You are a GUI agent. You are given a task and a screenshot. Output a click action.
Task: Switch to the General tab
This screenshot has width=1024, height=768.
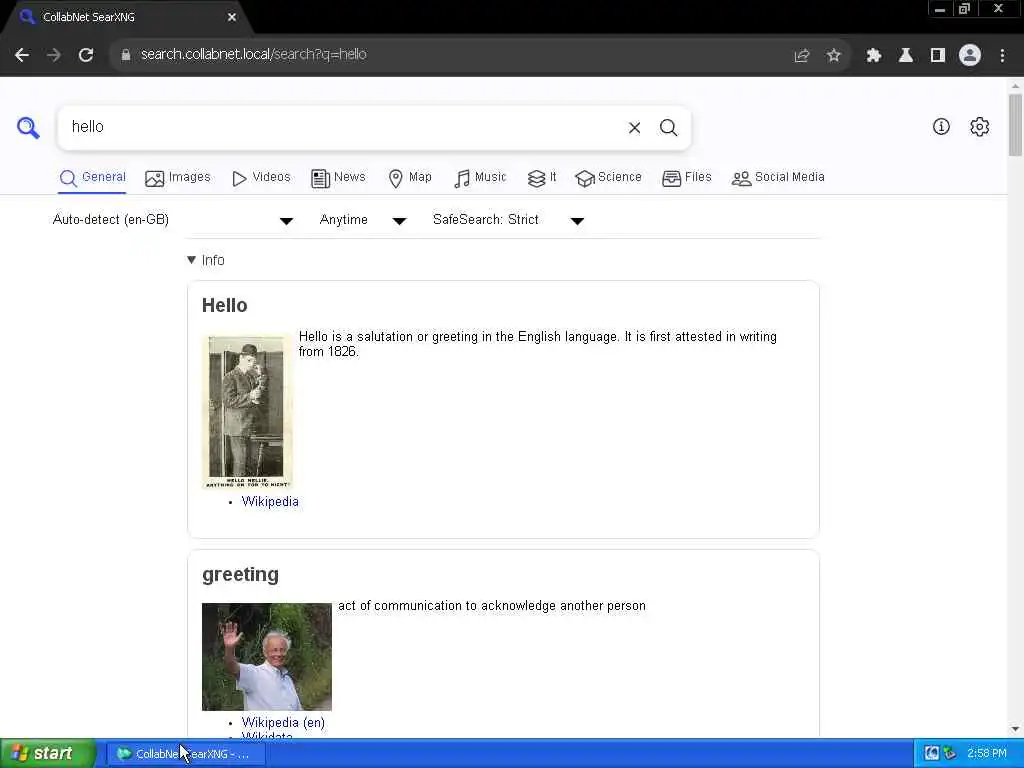(92, 178)
